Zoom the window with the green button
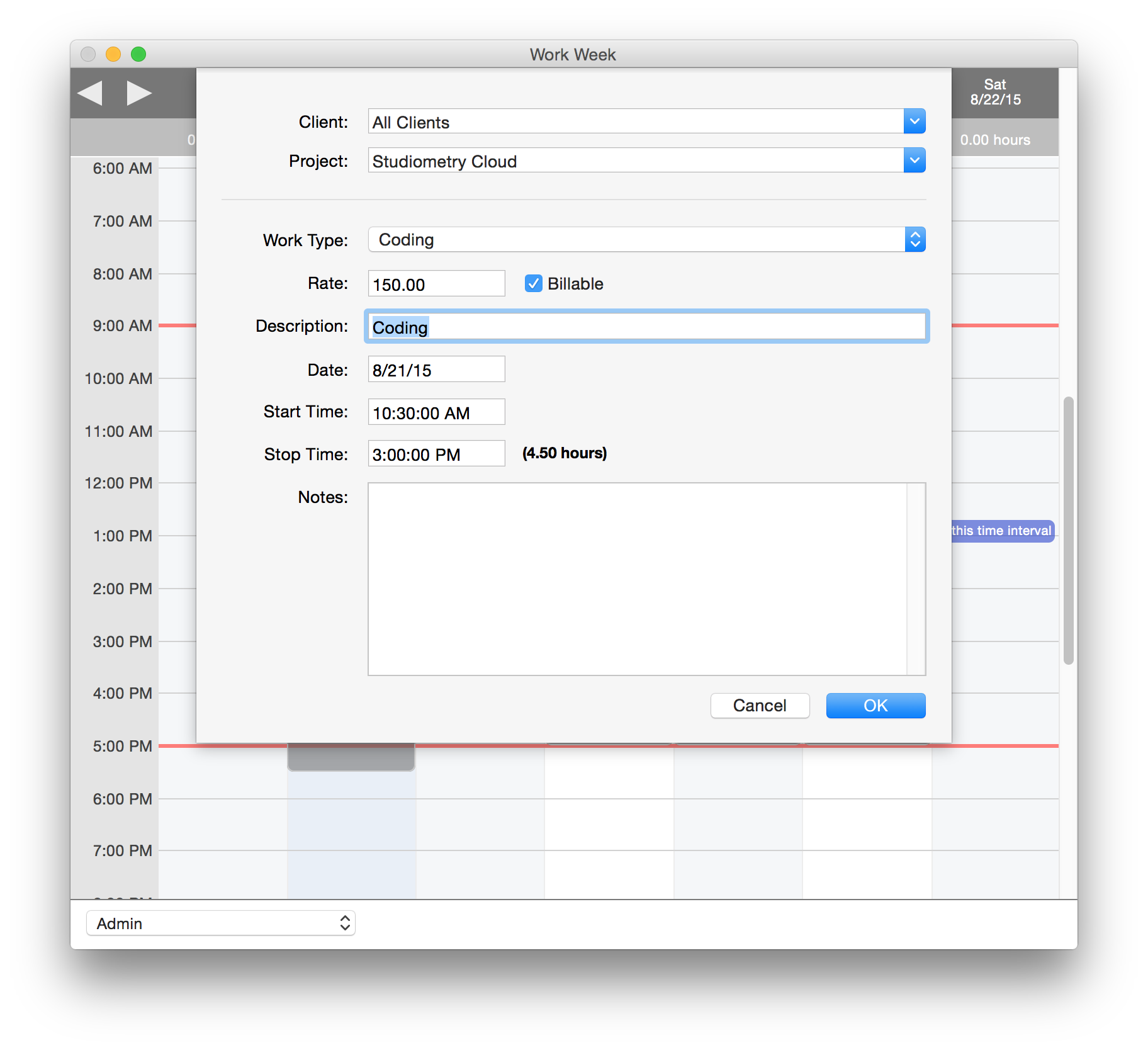Viewport: 1148px width, 1050px height. click(138, 54)
